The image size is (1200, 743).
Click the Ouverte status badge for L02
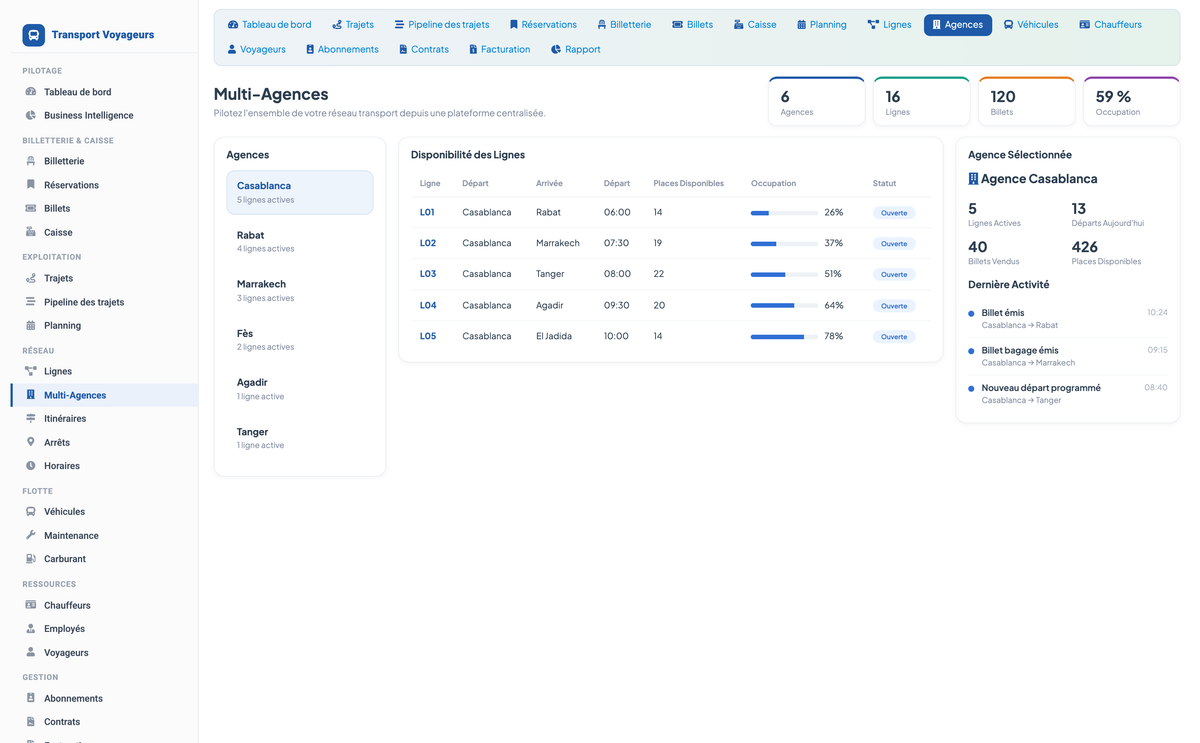click(894, 243)
